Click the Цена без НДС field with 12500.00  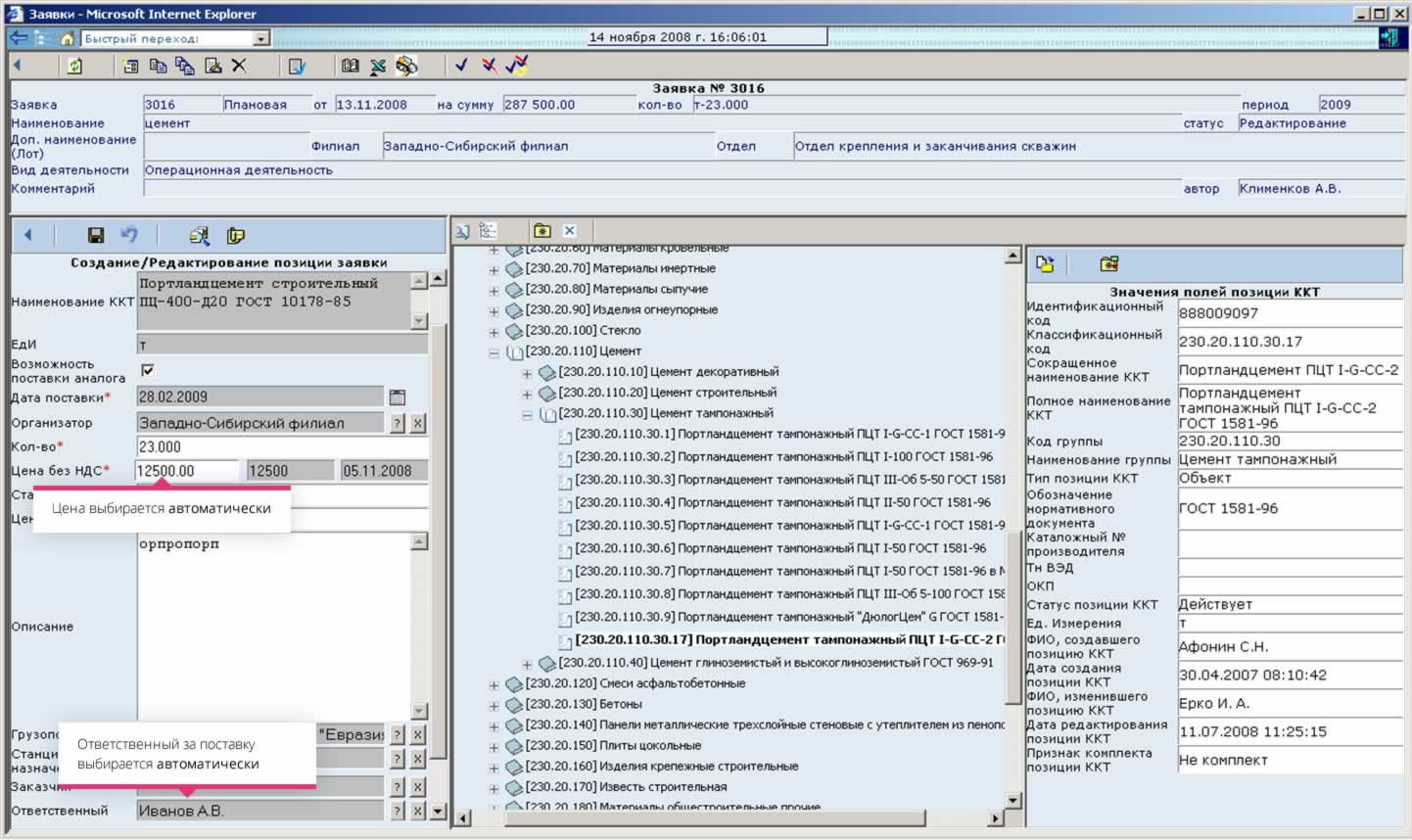coord(187,471)
